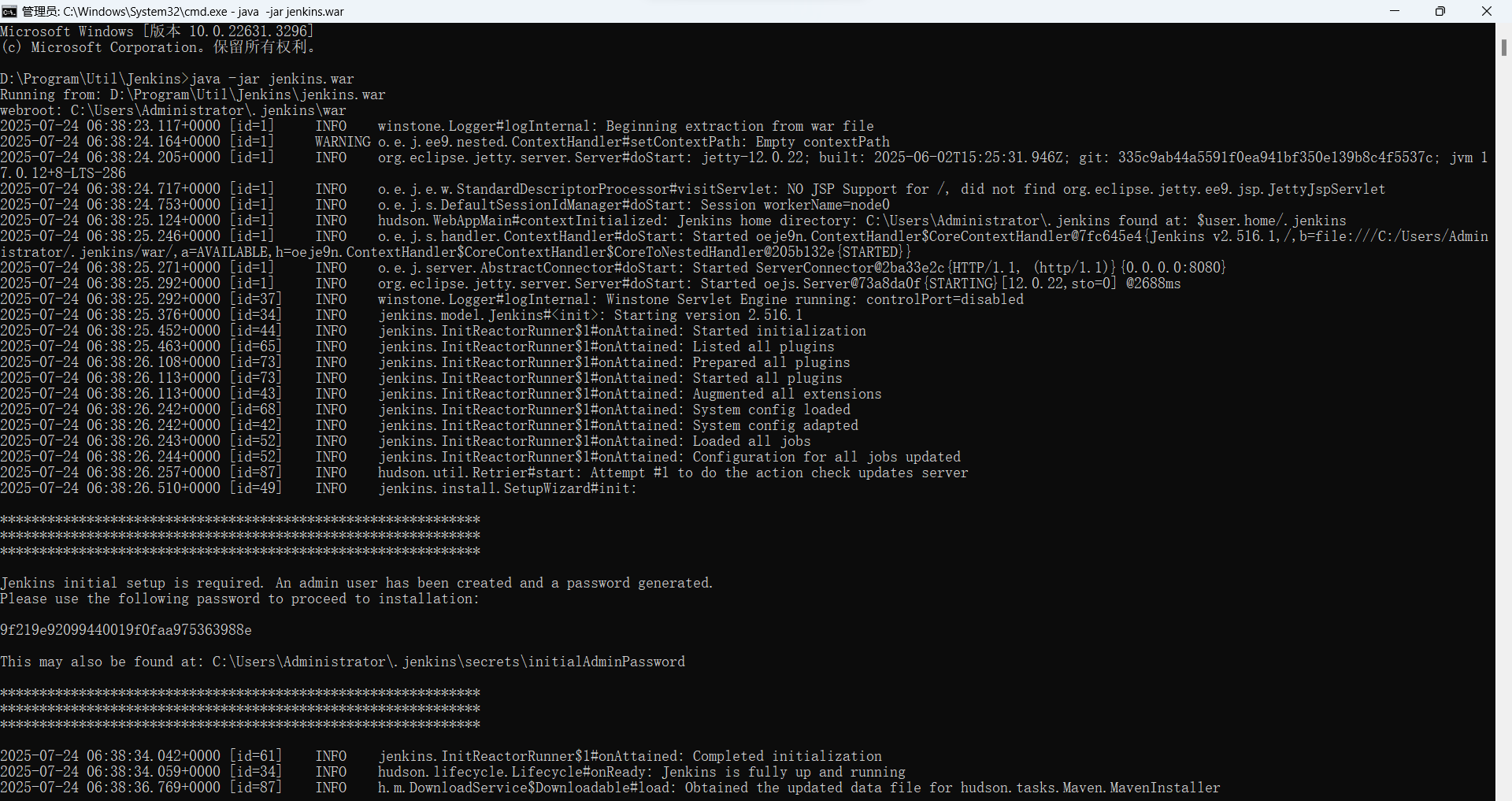This screenshot has height=801, width=1512.
Task: Close the cmd.exe window
Action: pos(1487,11)
